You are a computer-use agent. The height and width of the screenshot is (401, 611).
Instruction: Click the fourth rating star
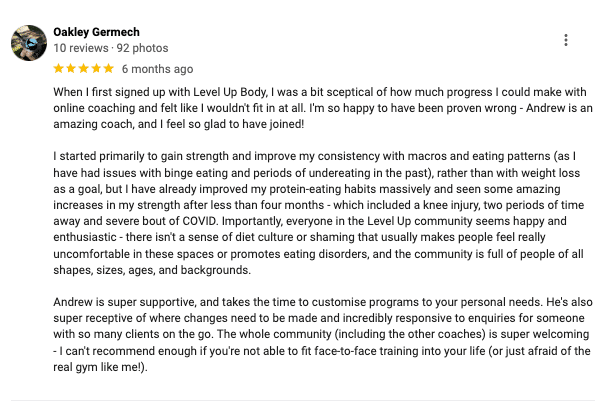[x=95, y=69]
